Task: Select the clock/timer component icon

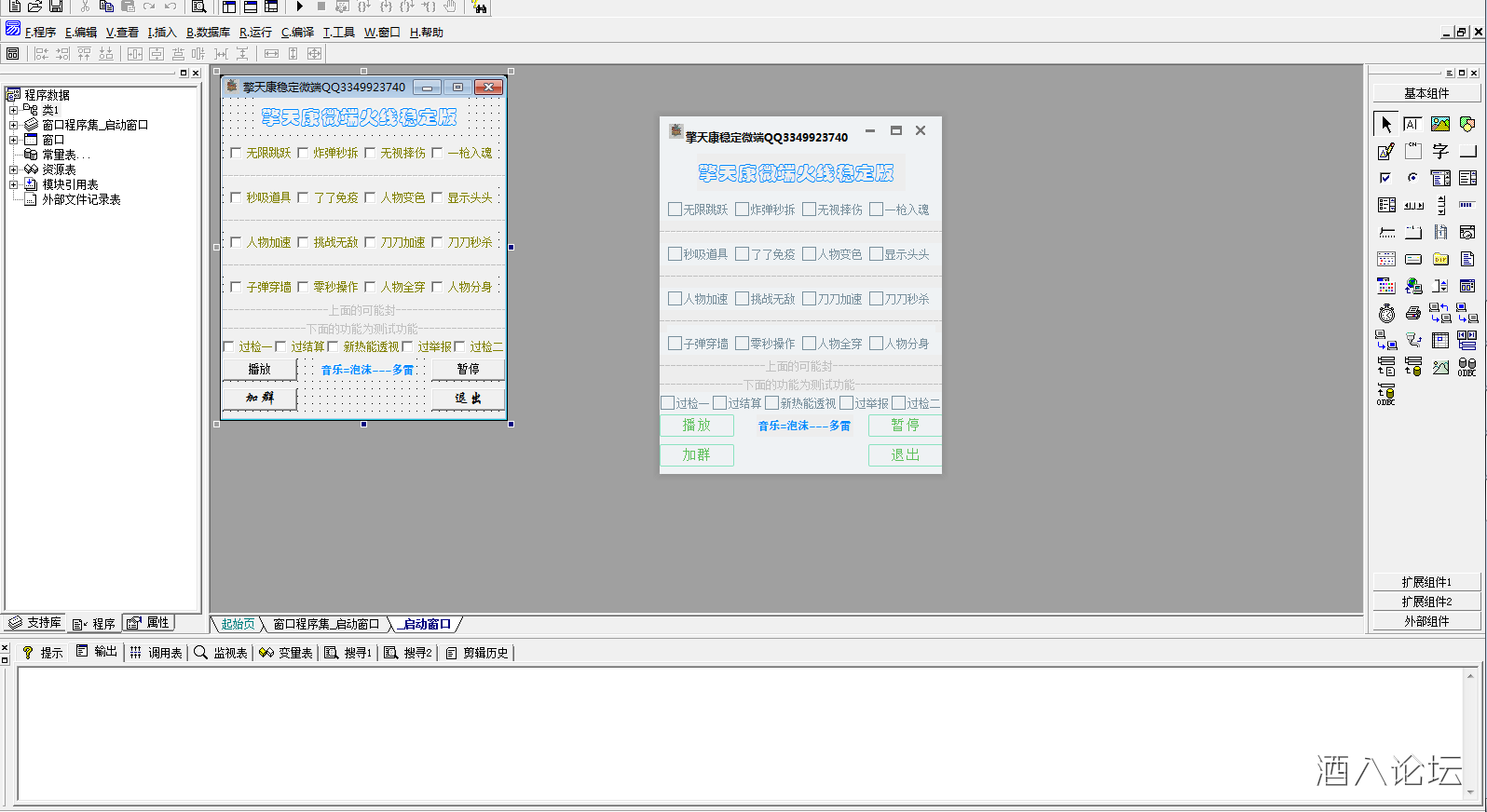Action: [1386, 314]
